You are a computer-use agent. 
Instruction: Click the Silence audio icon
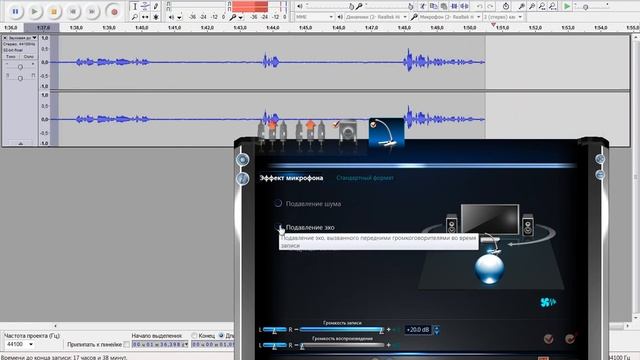pos(464,6)
